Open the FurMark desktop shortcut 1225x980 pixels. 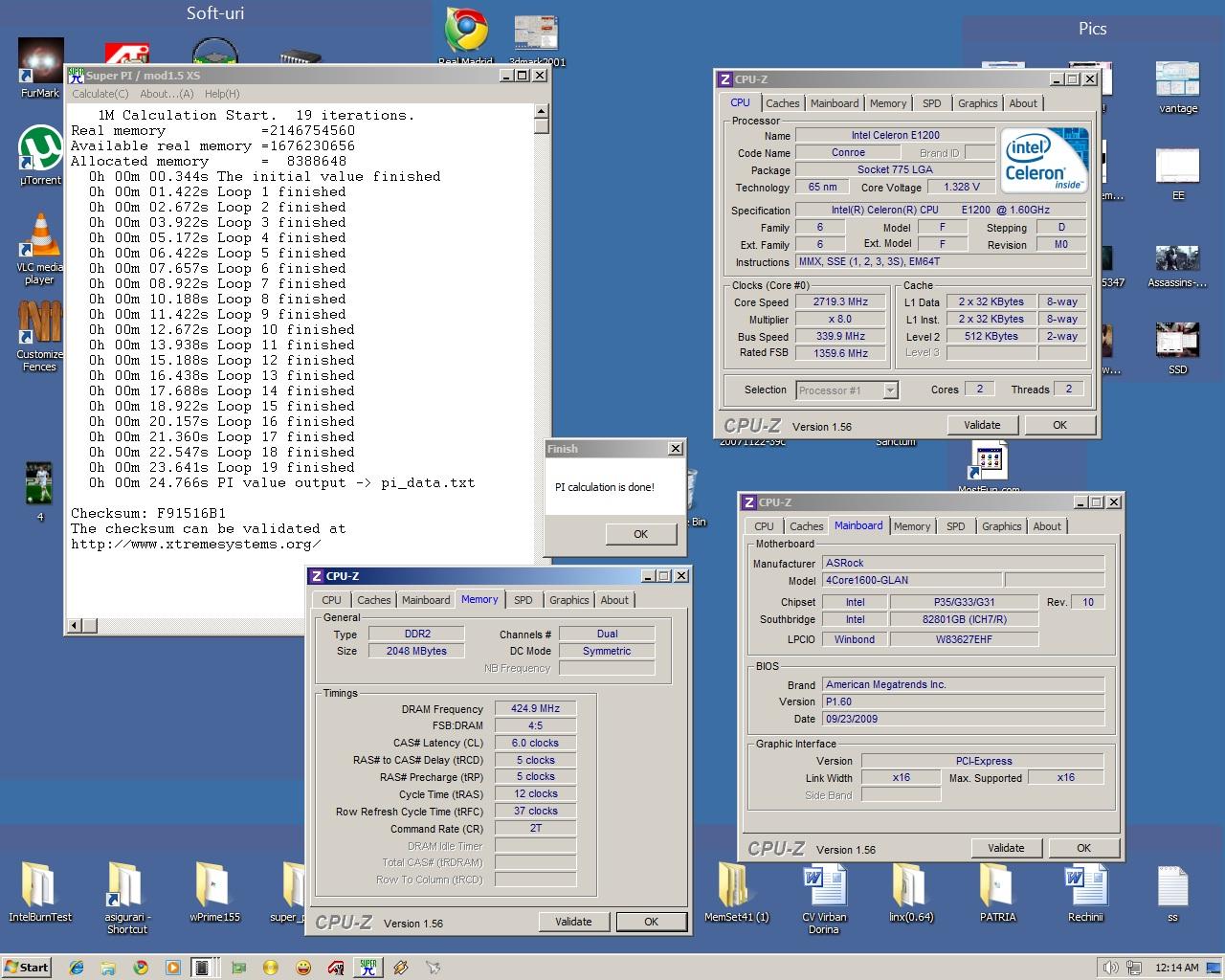(40, 69)
